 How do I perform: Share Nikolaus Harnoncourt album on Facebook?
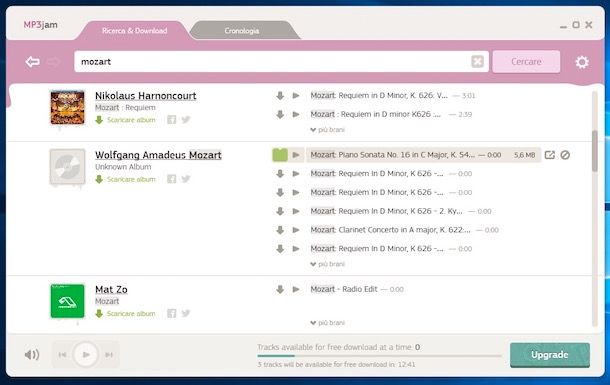point(172,120)
